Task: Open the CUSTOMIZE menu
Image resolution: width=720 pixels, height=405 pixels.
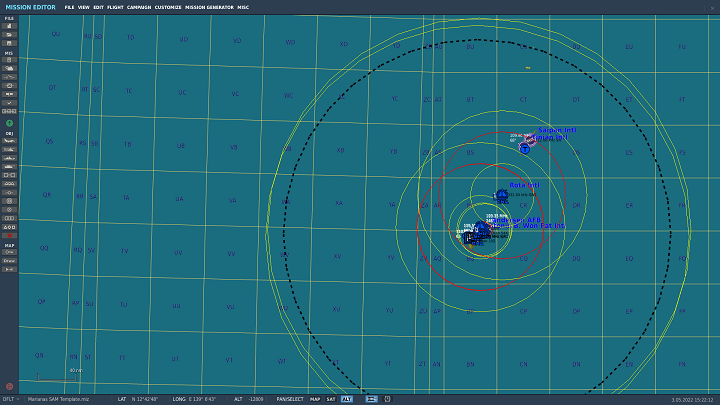Action: point(167,7)
